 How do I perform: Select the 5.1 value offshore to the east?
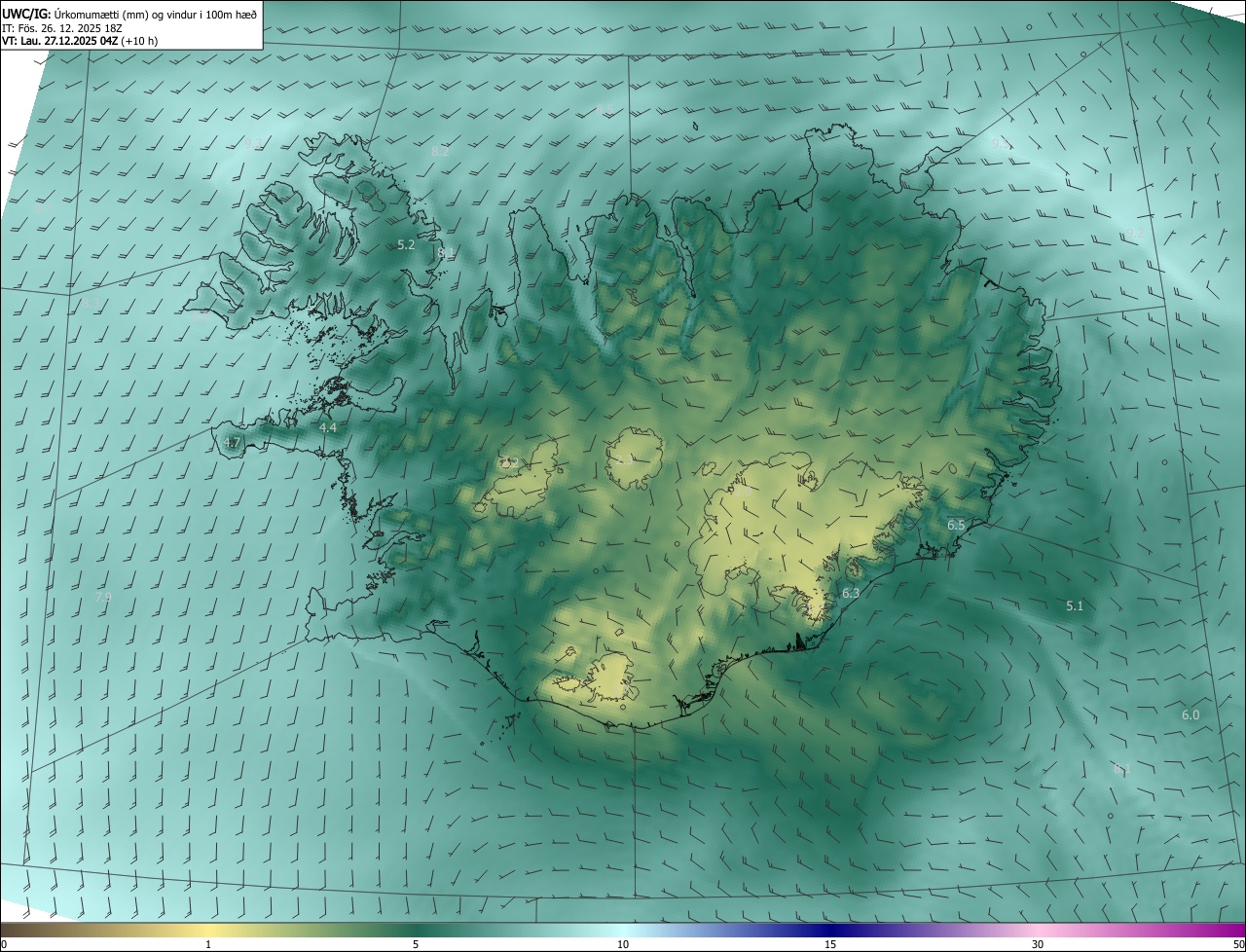tap(1075, 605)
